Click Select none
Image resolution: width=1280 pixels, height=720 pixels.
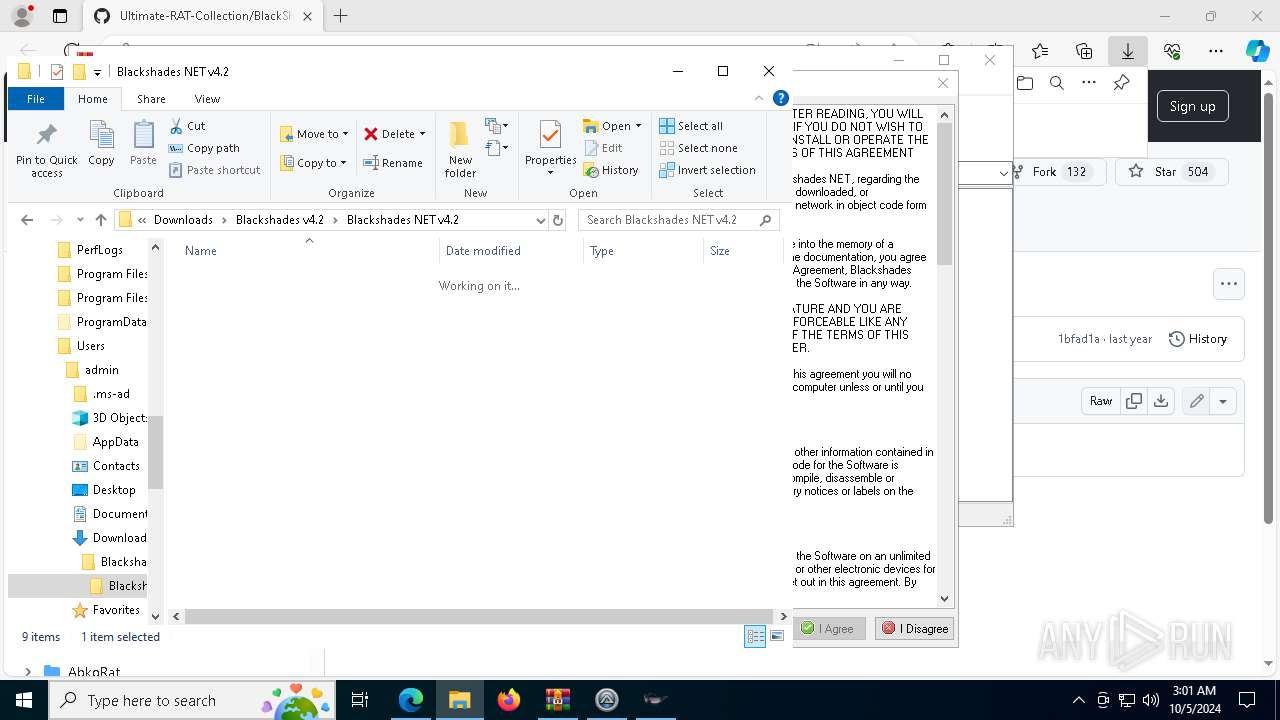698,148
